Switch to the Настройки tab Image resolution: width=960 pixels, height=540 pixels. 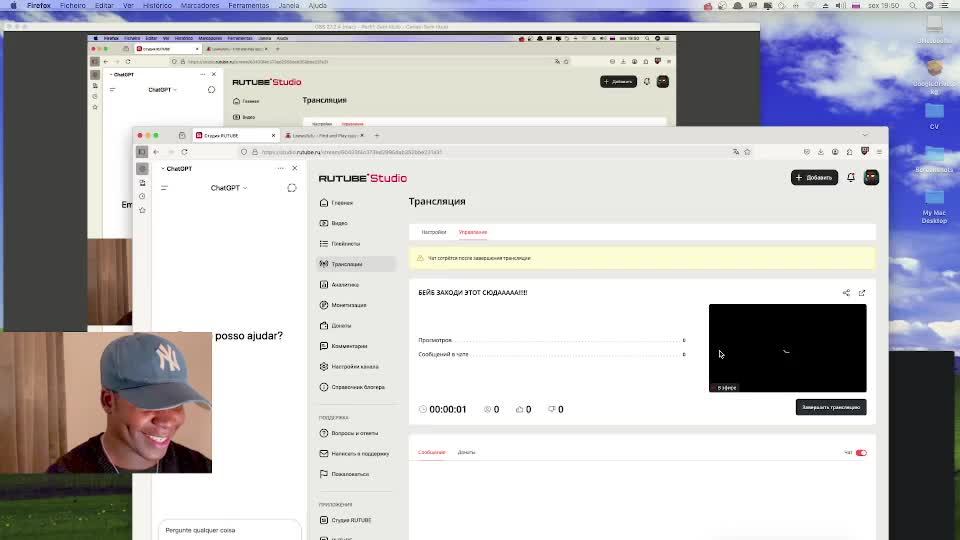433,232
